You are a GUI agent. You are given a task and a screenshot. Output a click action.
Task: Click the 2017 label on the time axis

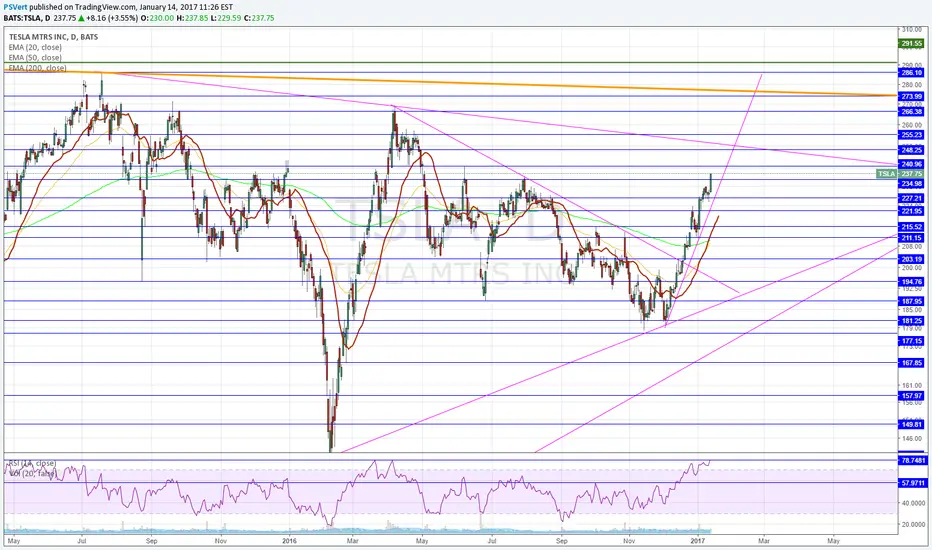click(x=698, y=541)
